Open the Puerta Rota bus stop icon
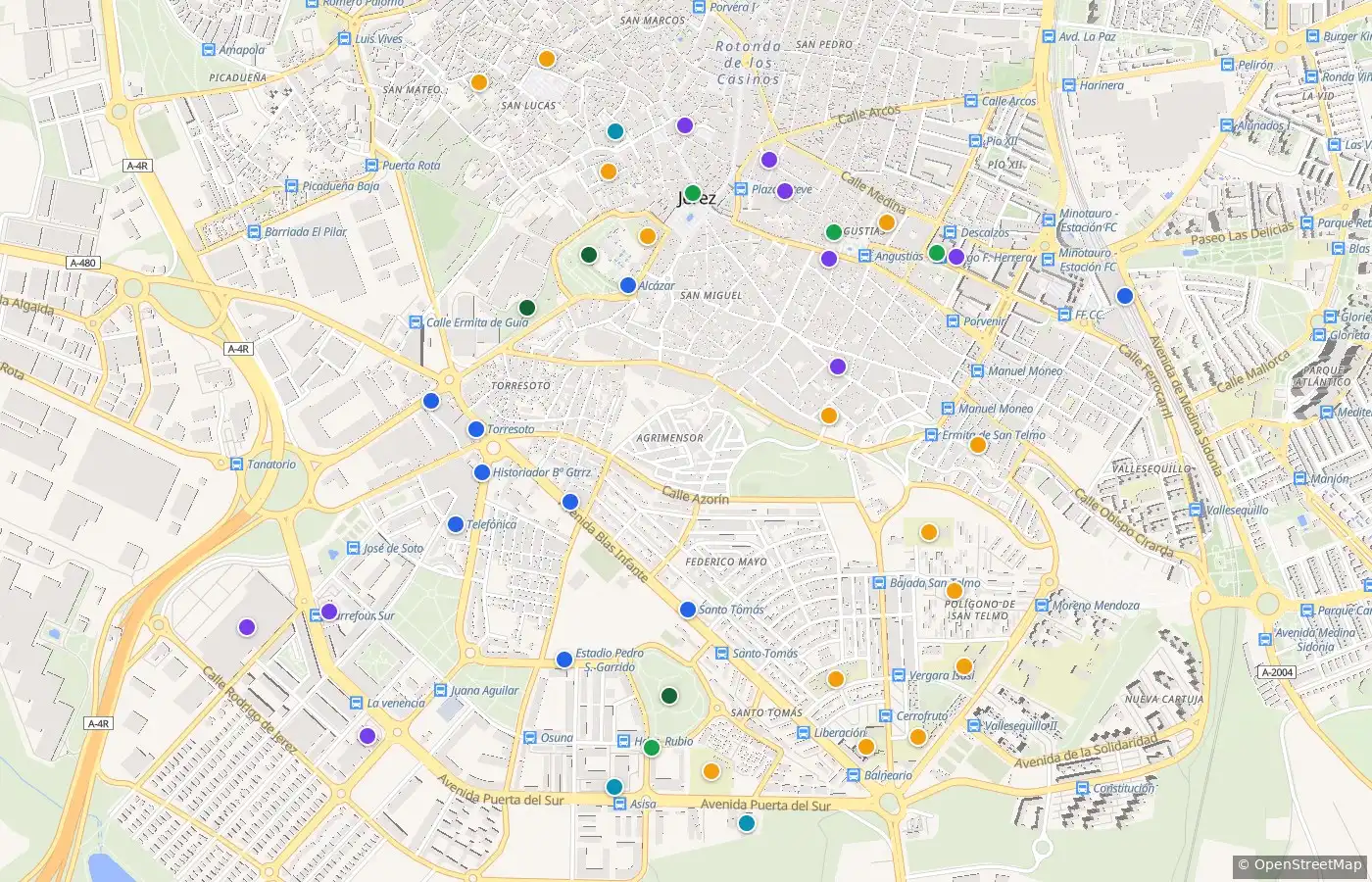The height and width of the screenshot is (882, 1372). coord(371,166)
